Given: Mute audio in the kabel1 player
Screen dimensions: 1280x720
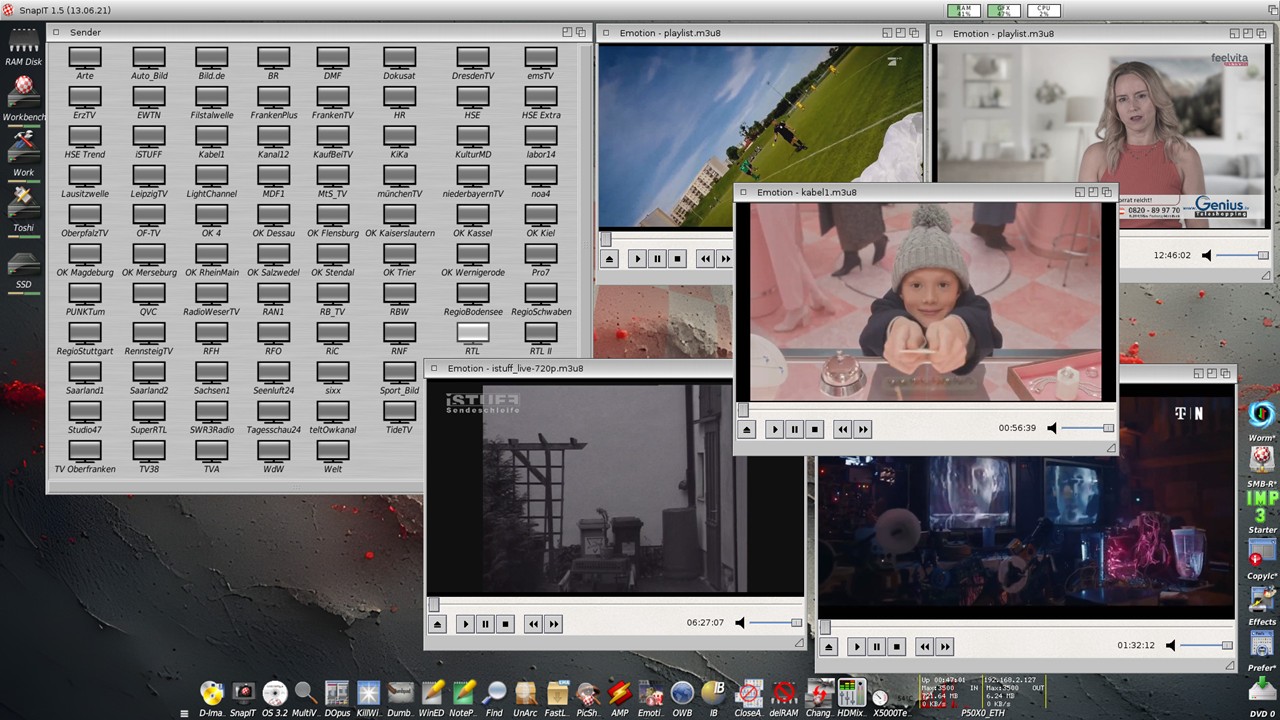Looking at the screenshot, I should point(1052,428).
